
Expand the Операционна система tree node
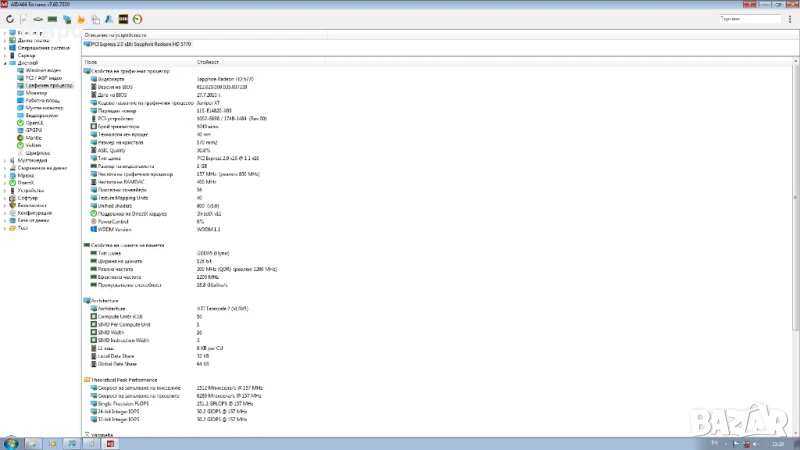(5, 48)
